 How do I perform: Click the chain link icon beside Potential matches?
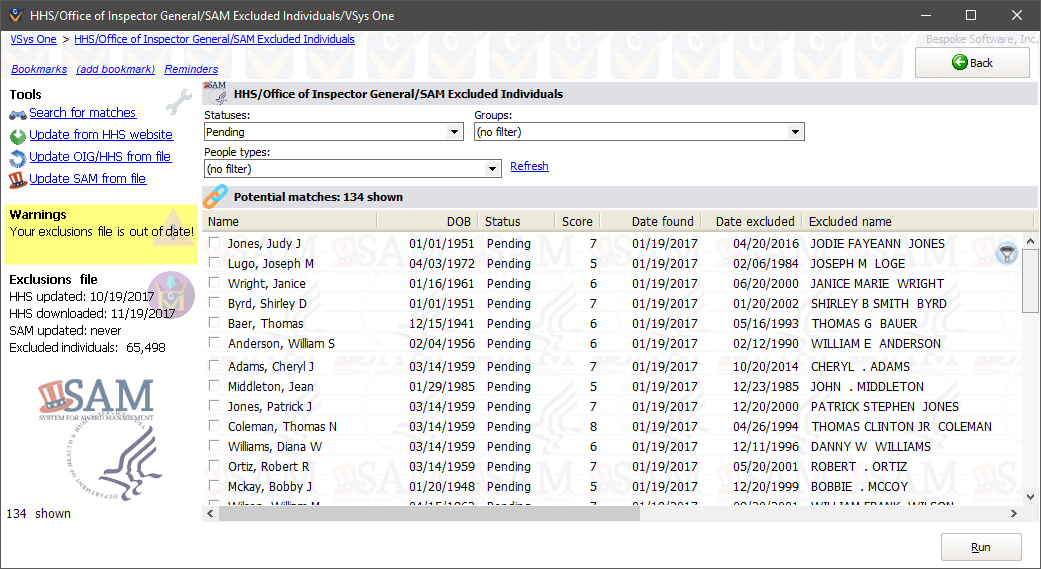pyautogui.click(x=216, y=197)
